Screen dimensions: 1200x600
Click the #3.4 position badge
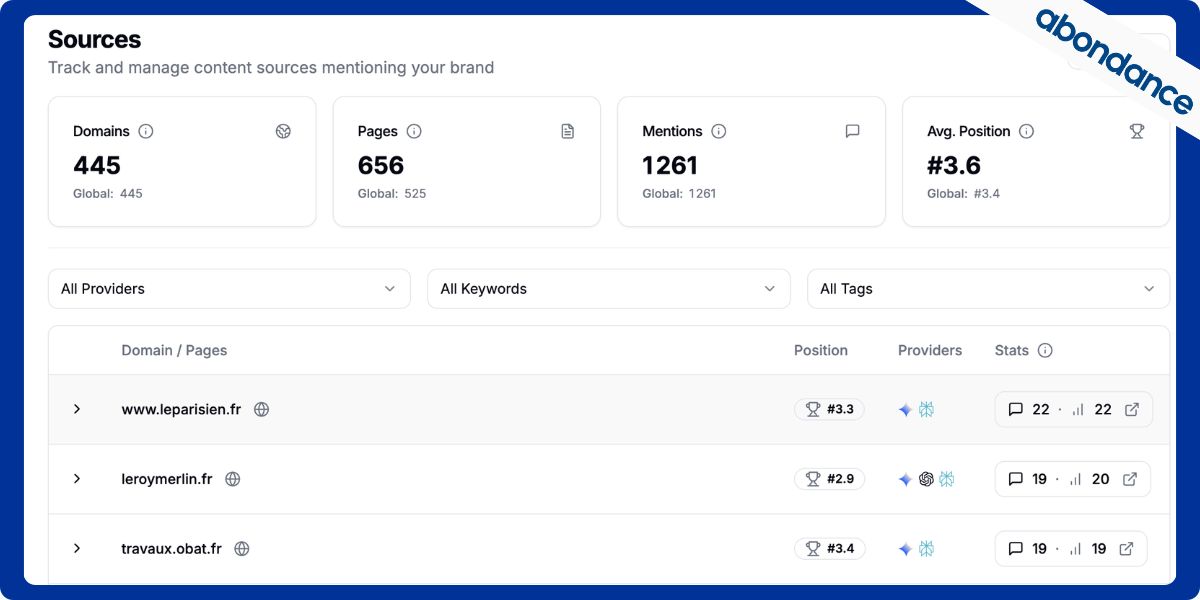[830, 549]
